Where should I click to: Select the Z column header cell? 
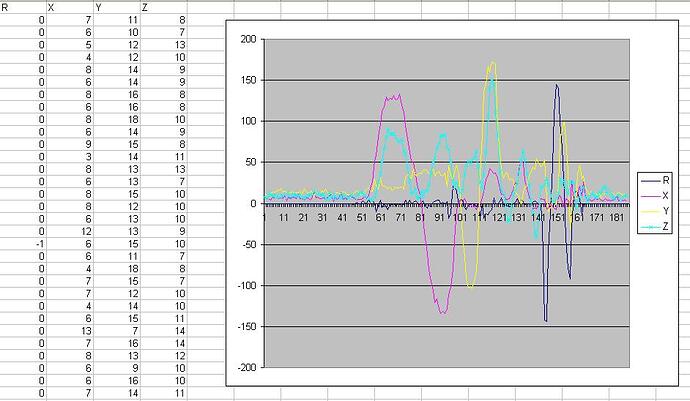pyautogui.click(x=164, y=7)
